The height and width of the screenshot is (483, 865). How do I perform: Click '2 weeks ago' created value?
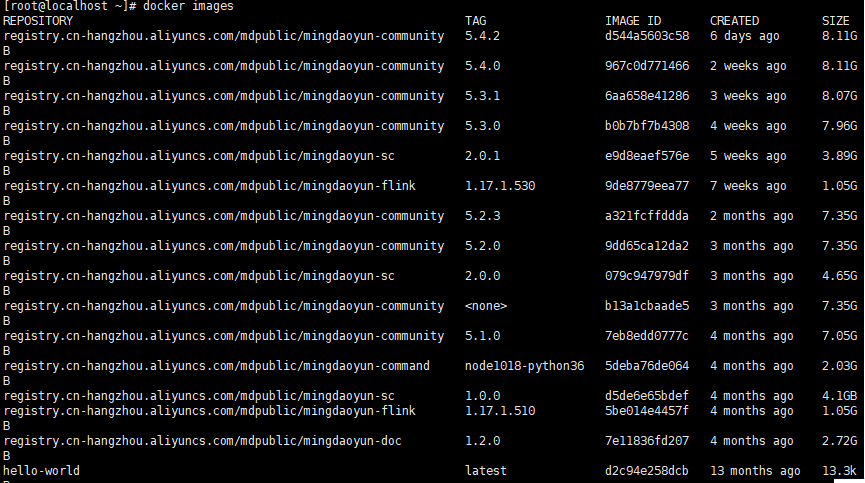coord(748,66)
